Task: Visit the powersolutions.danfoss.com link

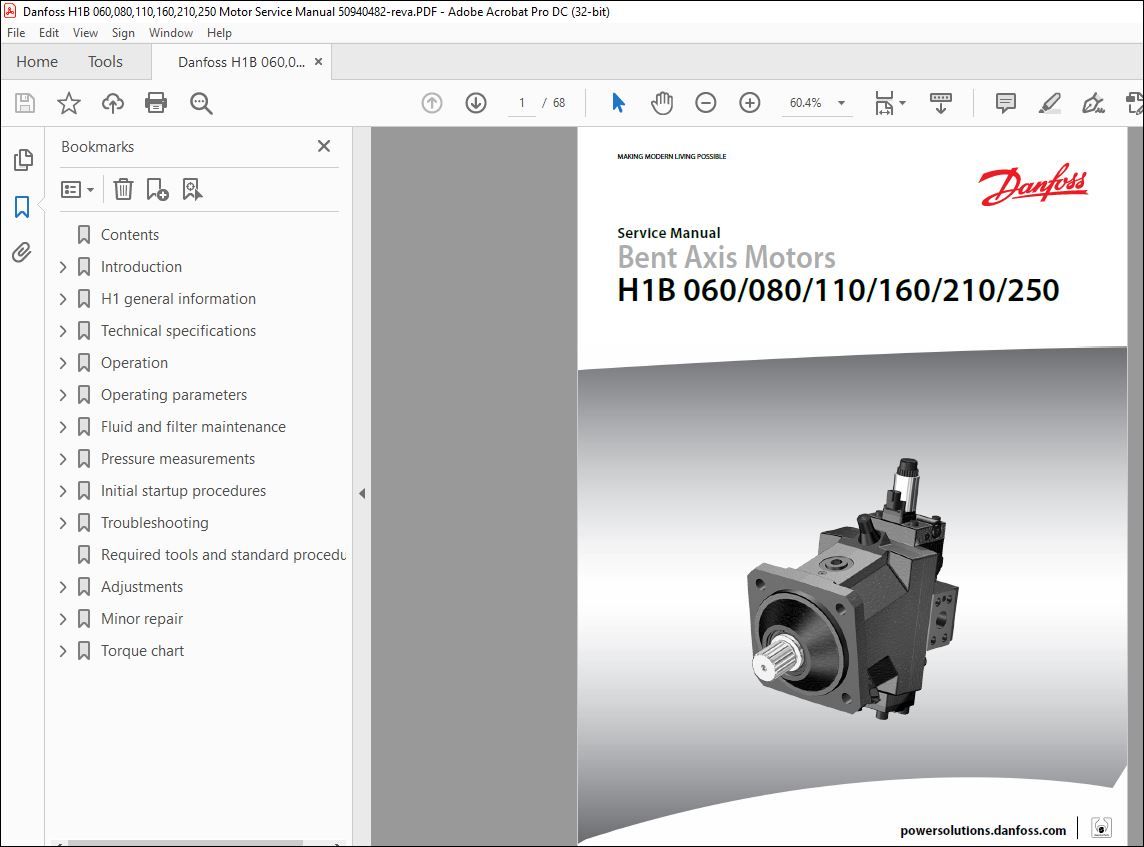Action: click(x=982, y=830)
